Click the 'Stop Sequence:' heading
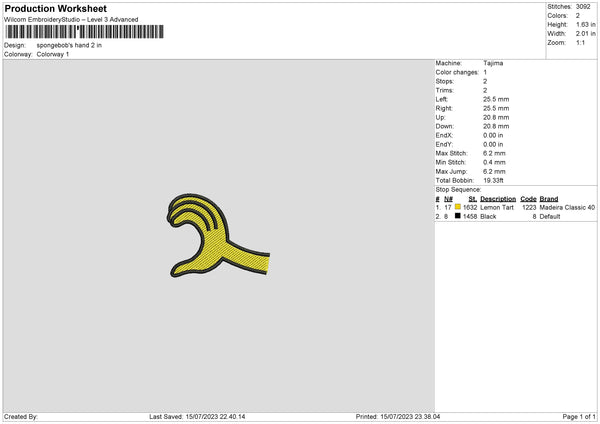The height and width of the screenshot is (424, 600). coord(458,189)
